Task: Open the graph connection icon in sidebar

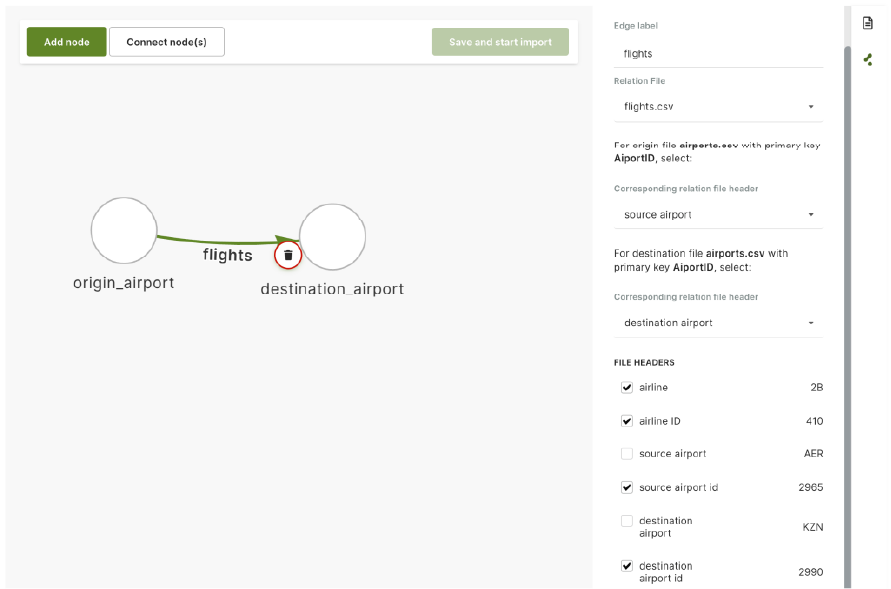Action: pos(868,60)
